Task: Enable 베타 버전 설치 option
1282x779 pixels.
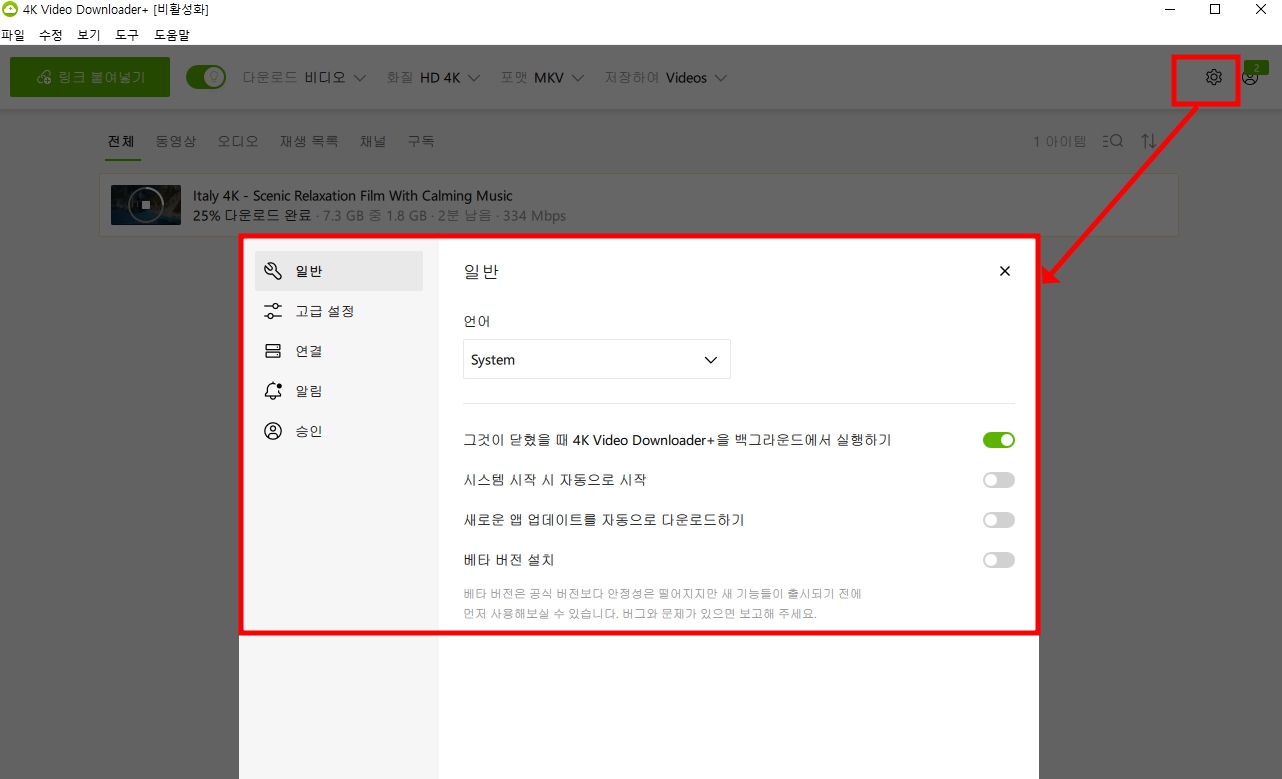Action: pyautogui.click(x=997, y=559)
